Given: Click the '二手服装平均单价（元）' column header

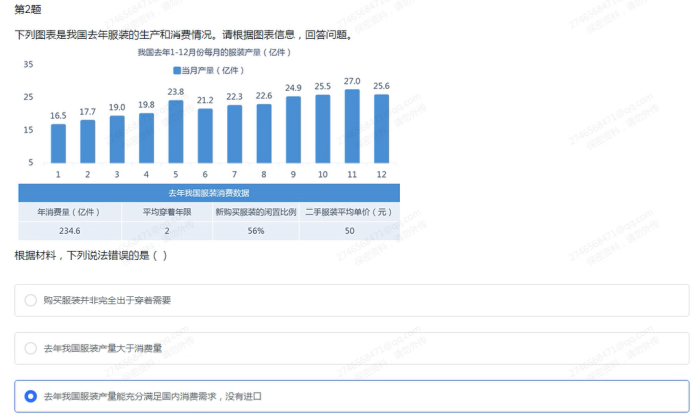Looking at the screenshot, I should click(x=349, y=212).
